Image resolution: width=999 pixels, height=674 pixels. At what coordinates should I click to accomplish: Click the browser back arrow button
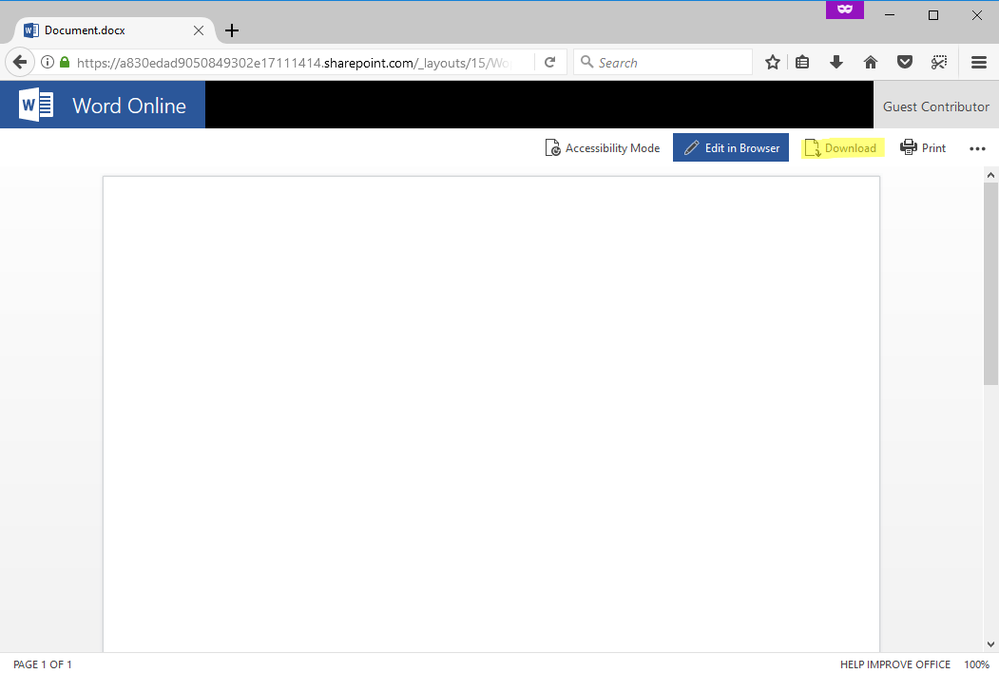coord(20,62)
